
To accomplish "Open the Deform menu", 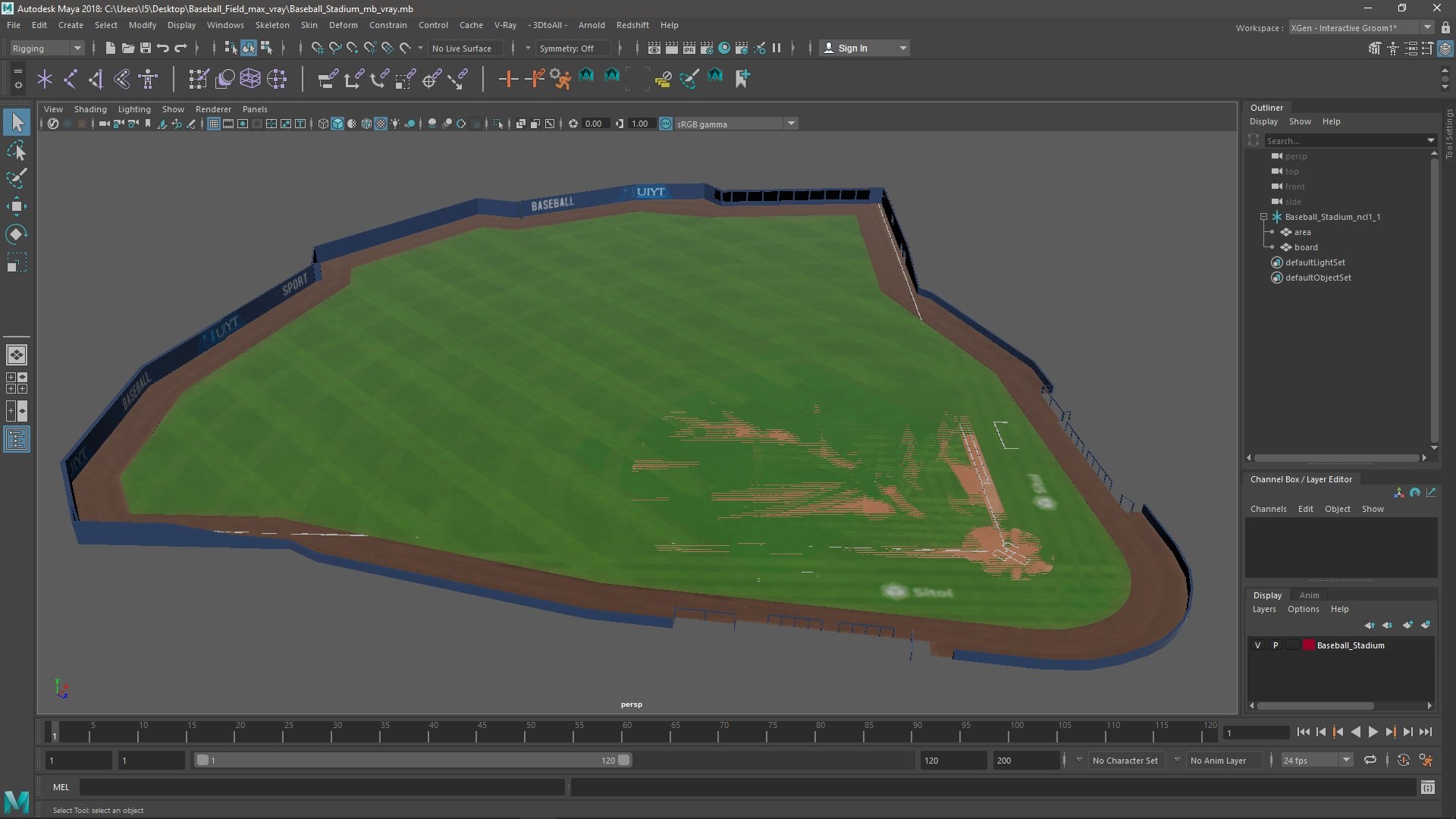I will point(343,25).
